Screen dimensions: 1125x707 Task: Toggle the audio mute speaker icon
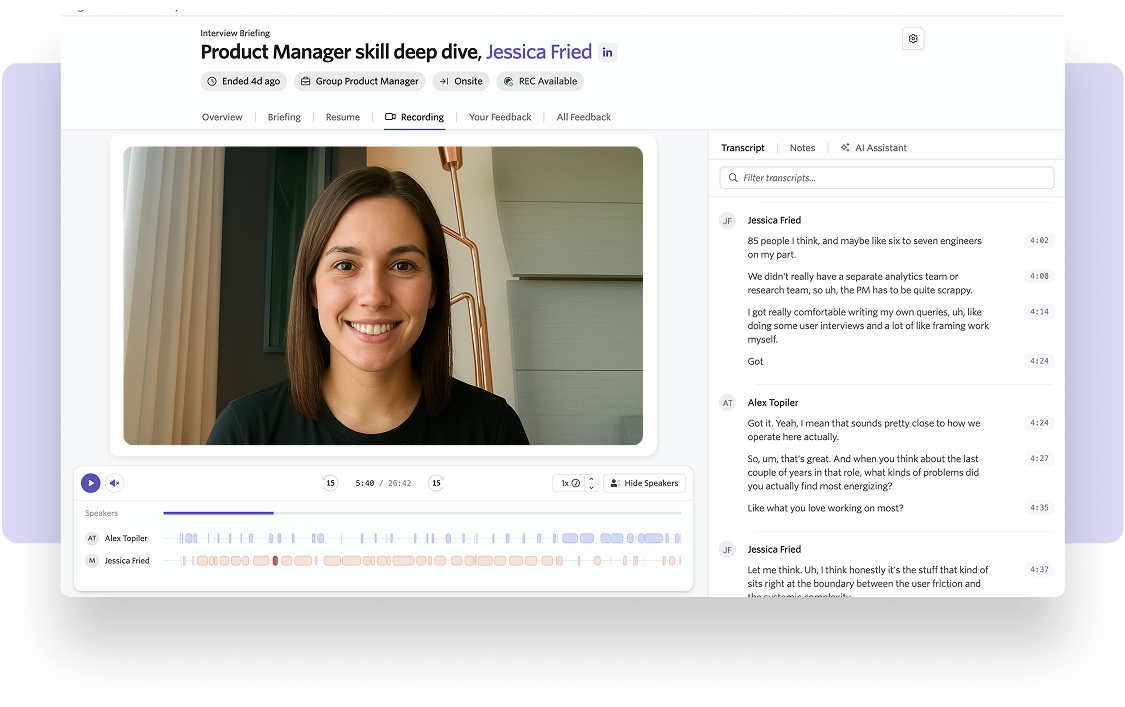click(115, 483)
